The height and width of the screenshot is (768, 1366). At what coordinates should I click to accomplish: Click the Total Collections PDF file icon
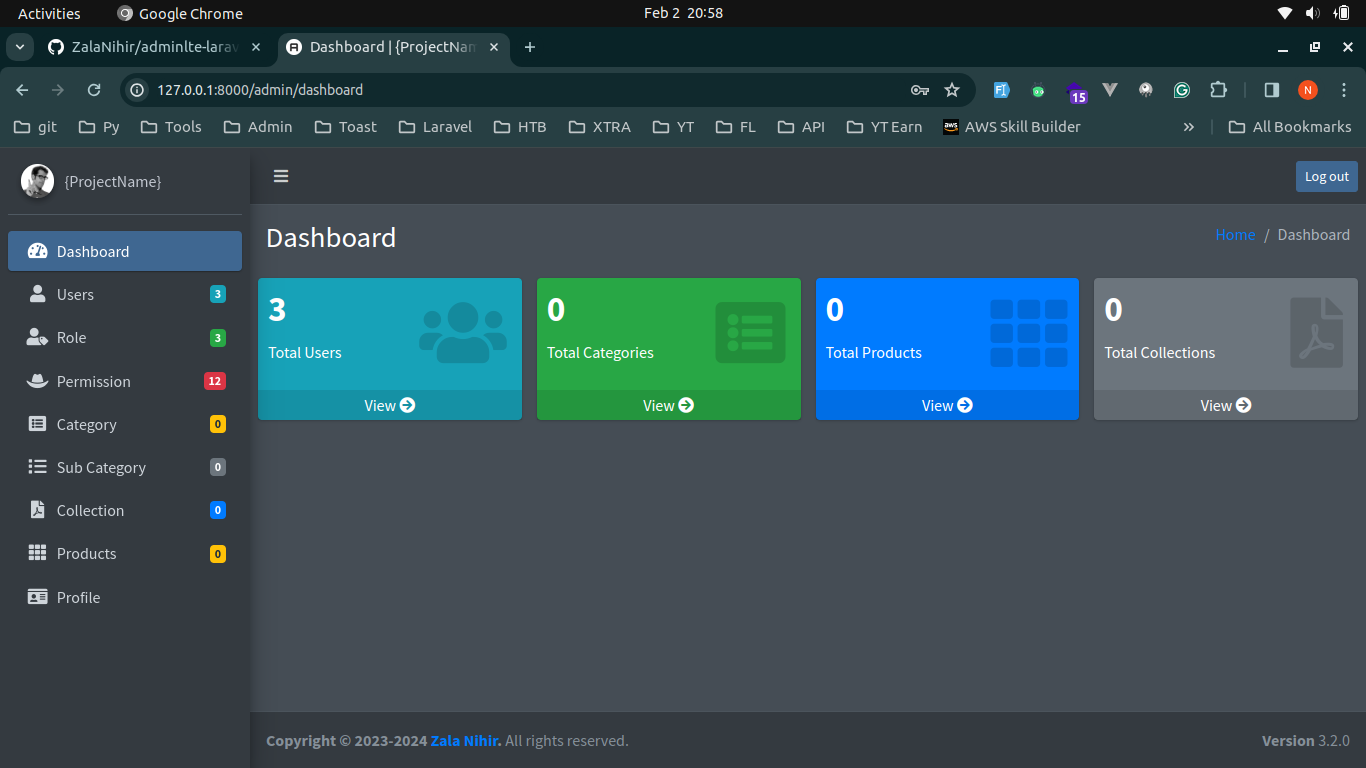1316,333
